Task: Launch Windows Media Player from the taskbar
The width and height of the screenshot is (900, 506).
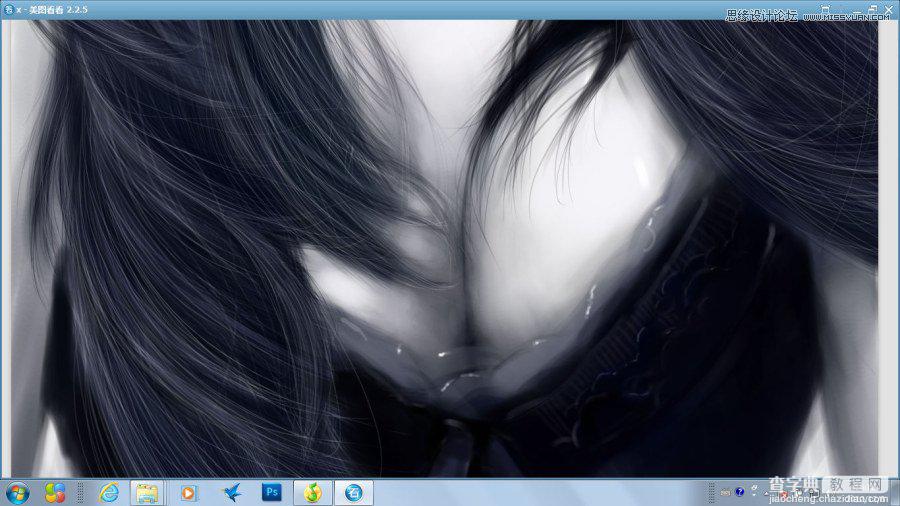Action: (188, 493)
